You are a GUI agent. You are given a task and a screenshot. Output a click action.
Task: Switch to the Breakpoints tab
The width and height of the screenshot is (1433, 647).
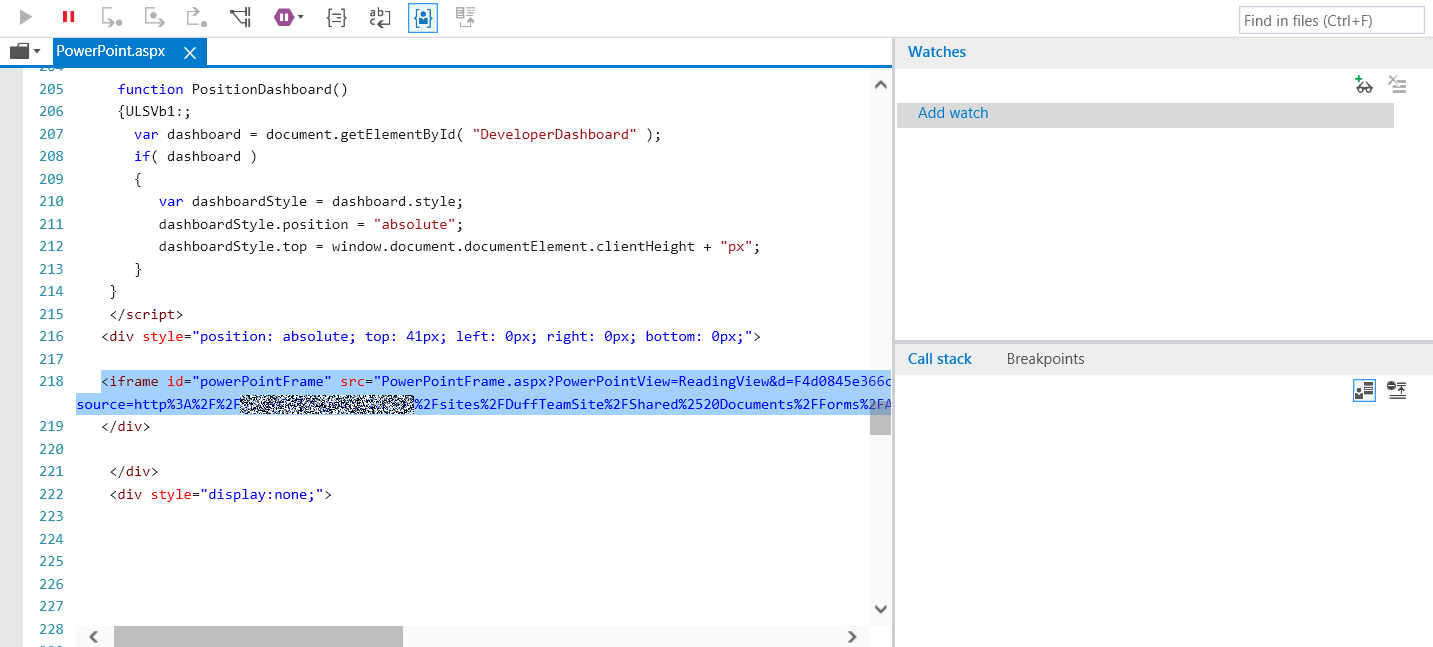pos(1045,359)
